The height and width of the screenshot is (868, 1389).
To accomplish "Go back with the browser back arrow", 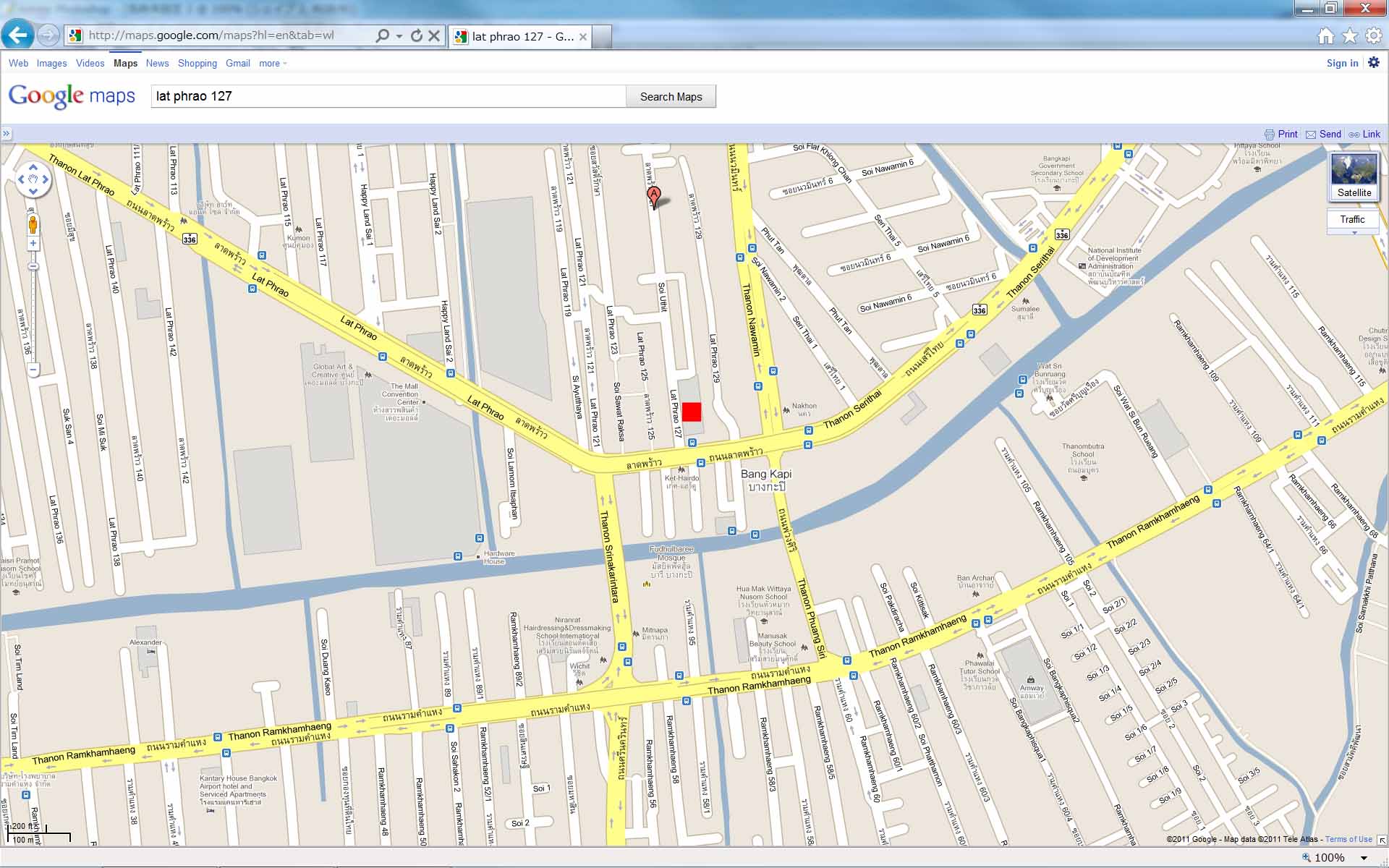I will [x=18, y=35].
